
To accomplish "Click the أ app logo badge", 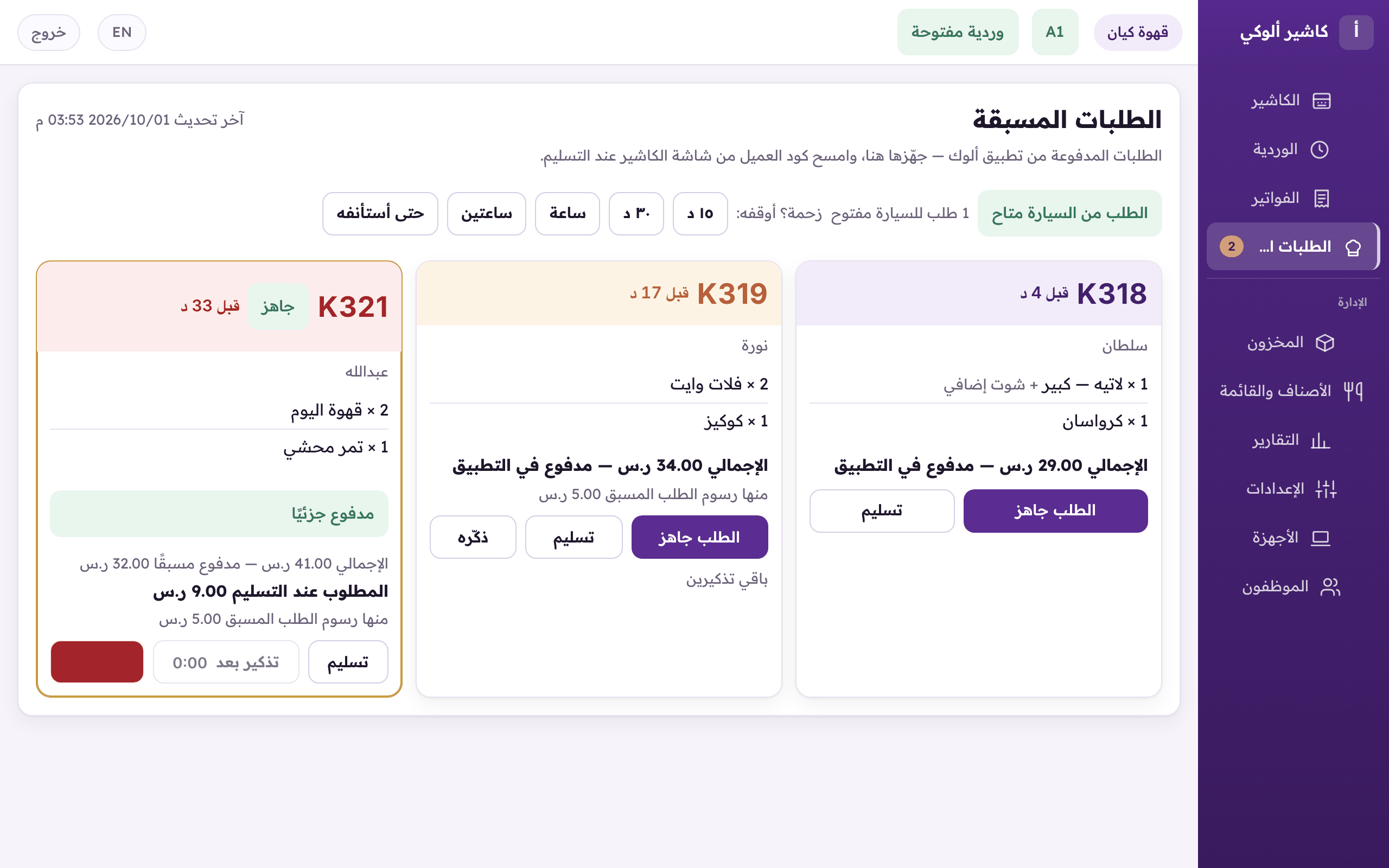I will (x=1356, y=32).
